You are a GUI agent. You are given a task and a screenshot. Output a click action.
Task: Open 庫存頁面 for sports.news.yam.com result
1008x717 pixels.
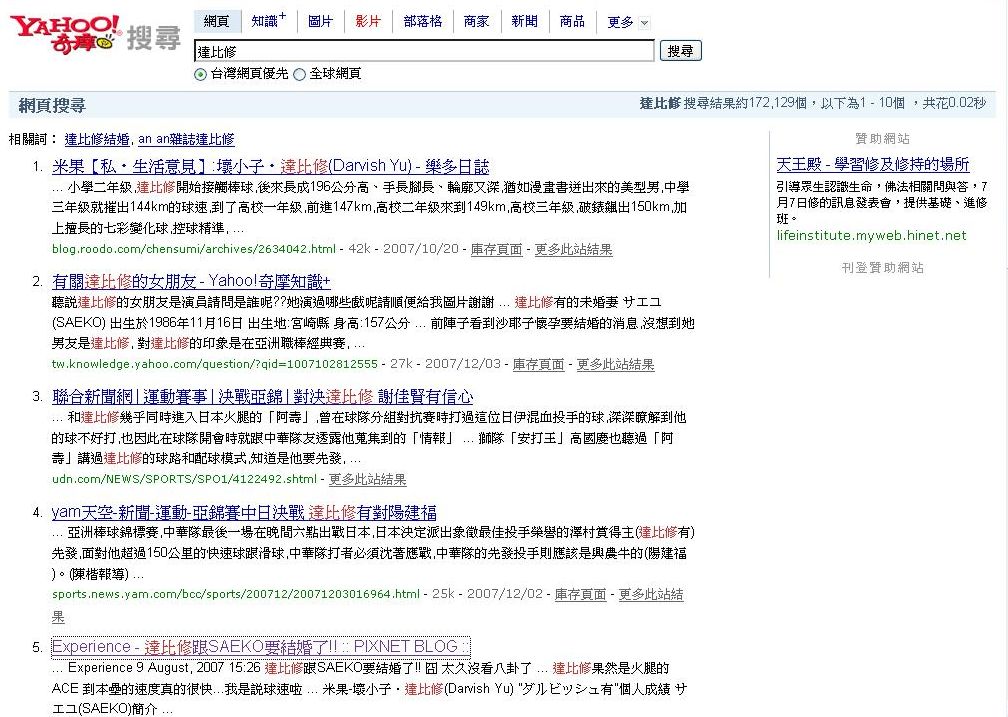click(x=580, y=594)
